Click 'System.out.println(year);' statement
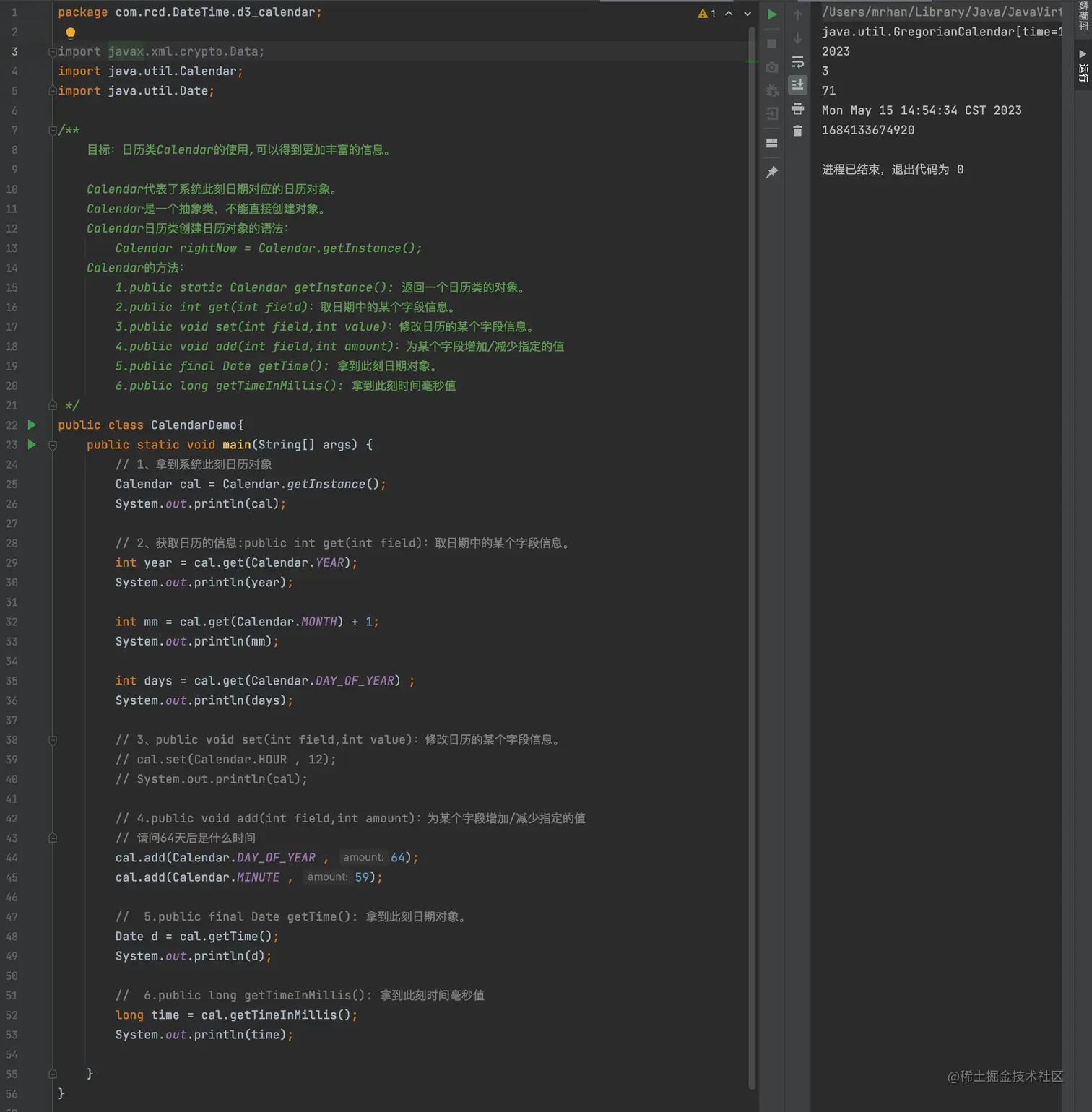Screen dimensions: 1092x1112 204,583
